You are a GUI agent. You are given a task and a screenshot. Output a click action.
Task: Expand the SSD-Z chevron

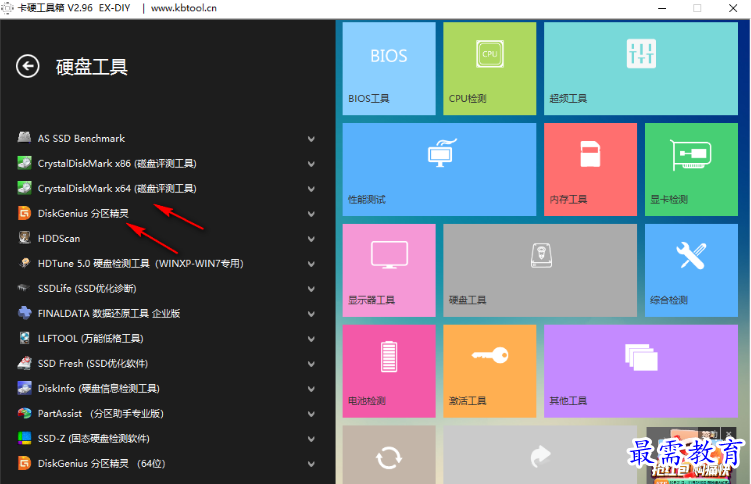311,439
